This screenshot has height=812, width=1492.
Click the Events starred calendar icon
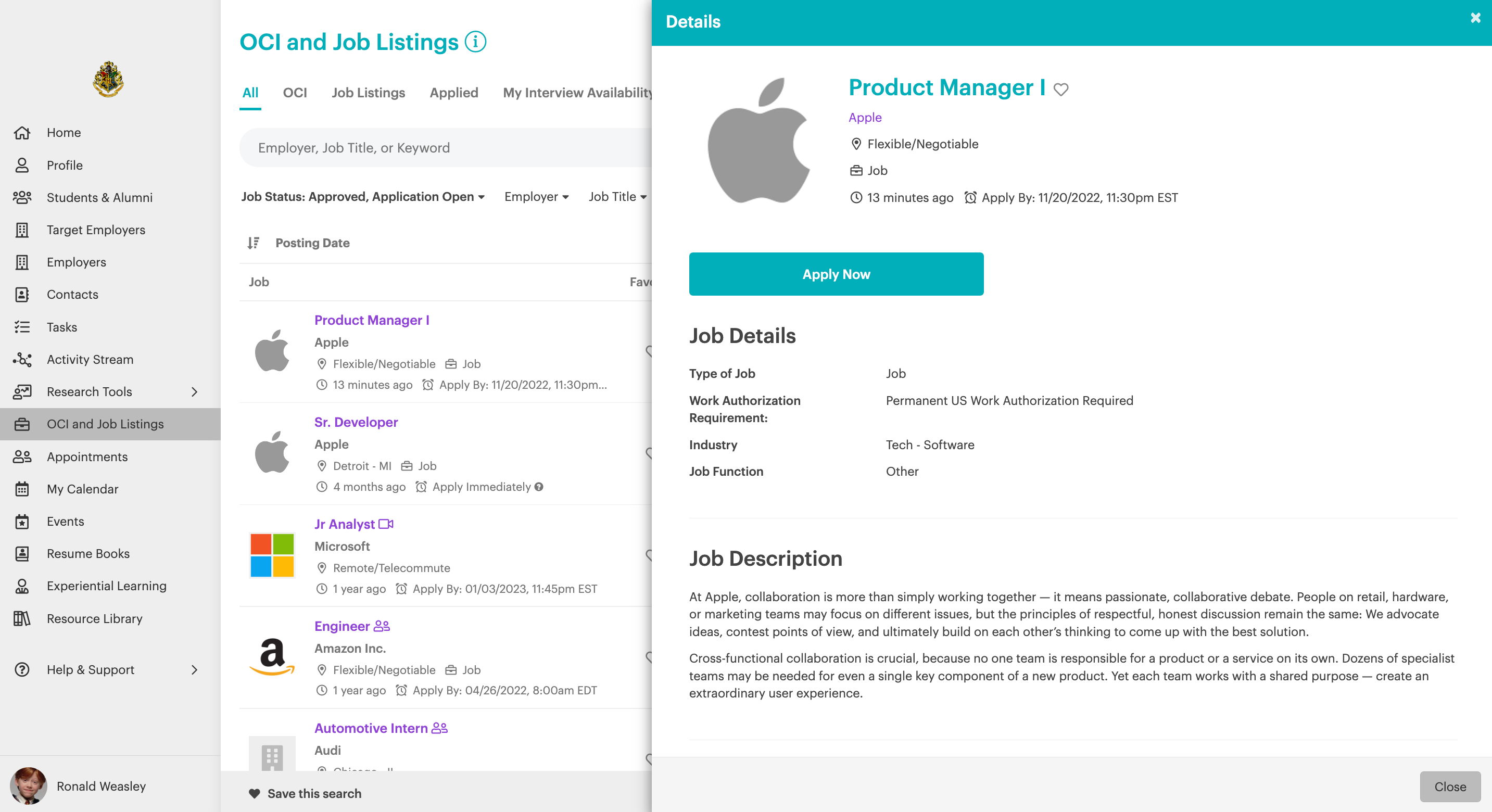click(x=22, y=522)
